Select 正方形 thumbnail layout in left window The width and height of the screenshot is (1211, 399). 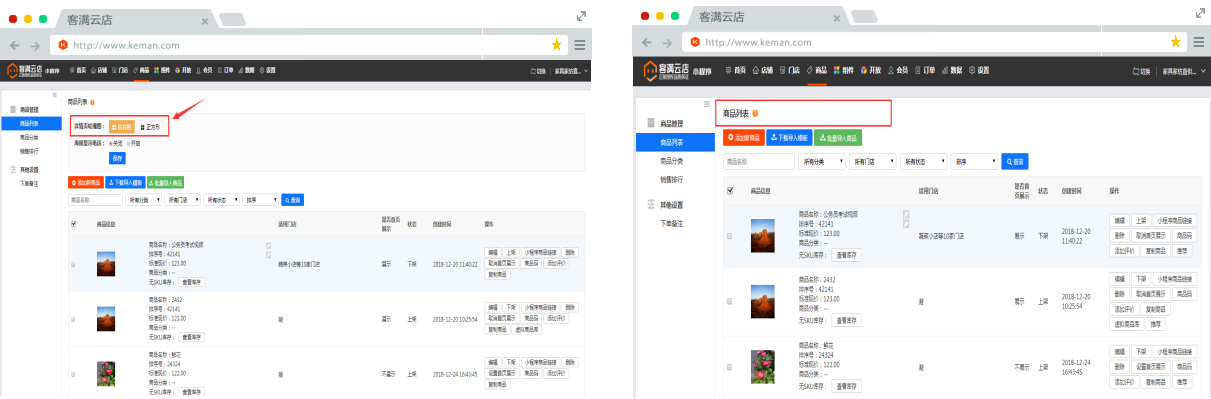coord(150,127)
